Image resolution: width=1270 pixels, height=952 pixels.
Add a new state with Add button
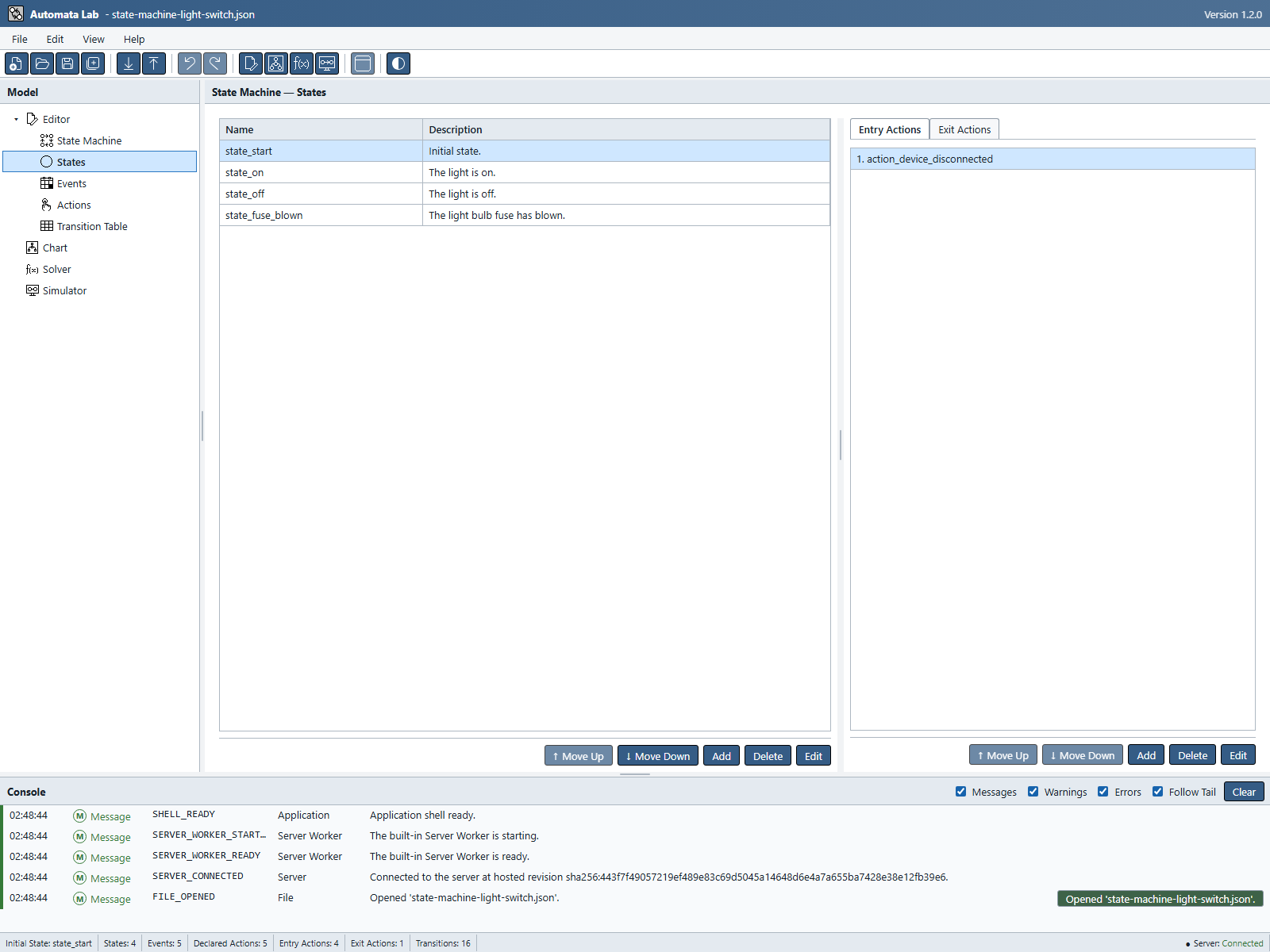722,756
